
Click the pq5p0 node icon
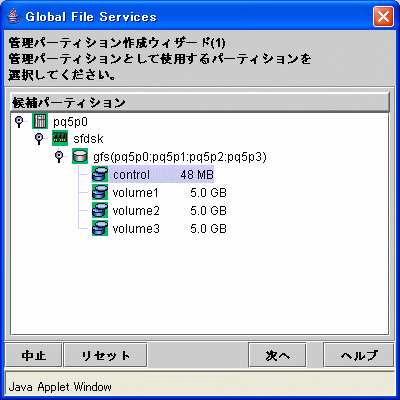pyautogui.click(x=40, y=121)
